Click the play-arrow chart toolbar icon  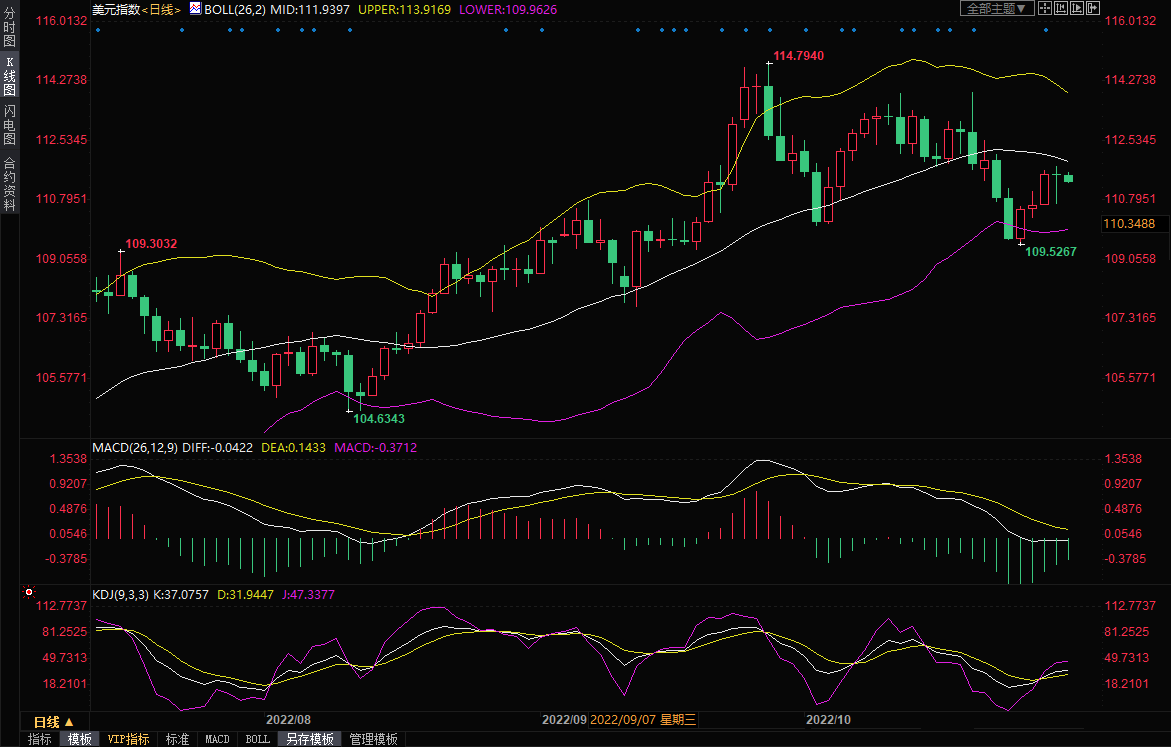pyautogui.click(x=1077, y=8)
